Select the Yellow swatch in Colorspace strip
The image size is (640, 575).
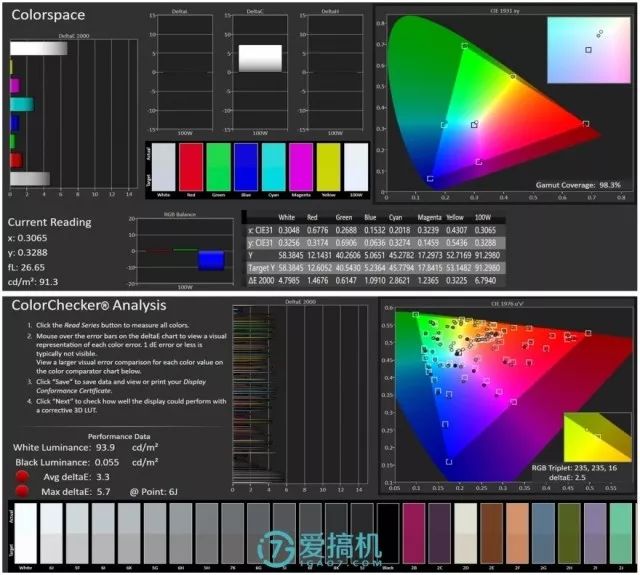328,166
